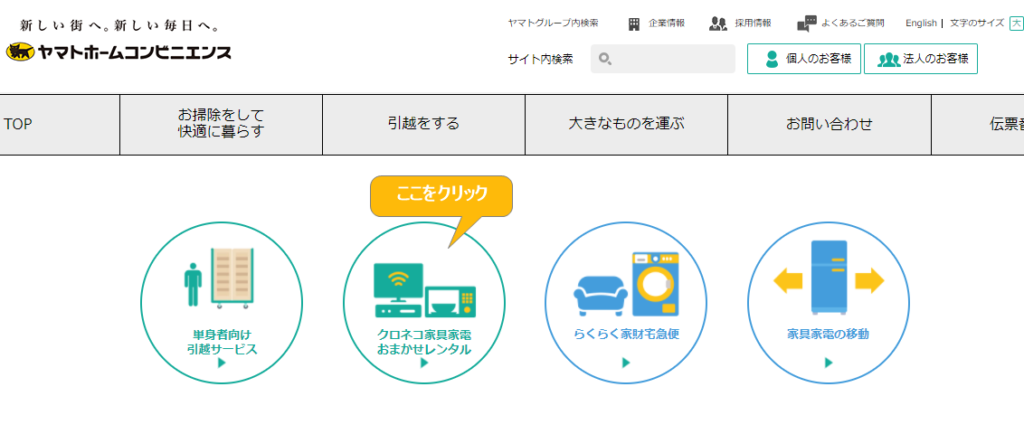1024x434 pixels.
Task: Select the 単身者向け引越サービス text label
Action: pyautogui.click(x=221, y=342)
